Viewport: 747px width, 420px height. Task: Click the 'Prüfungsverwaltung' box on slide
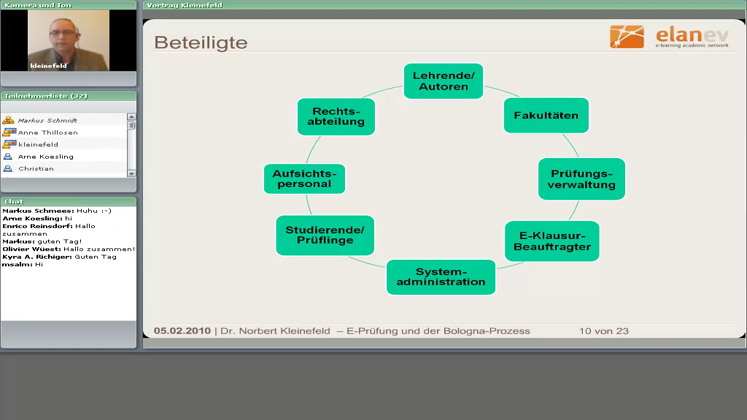click(x=581, y=179)
